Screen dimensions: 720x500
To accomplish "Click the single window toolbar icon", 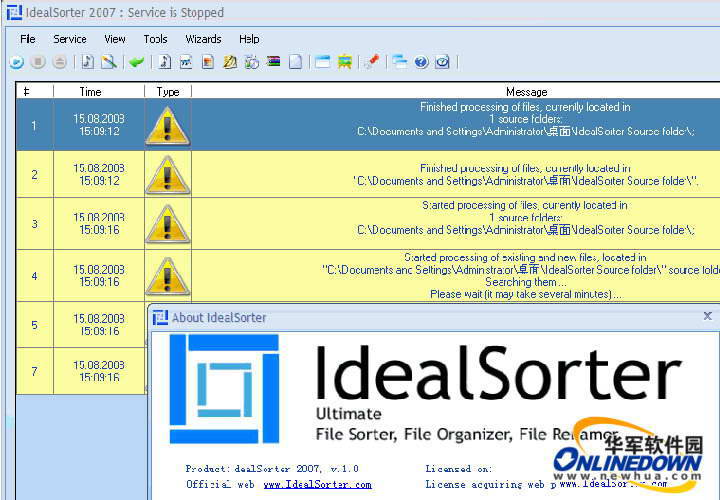I will coord(323,62).
